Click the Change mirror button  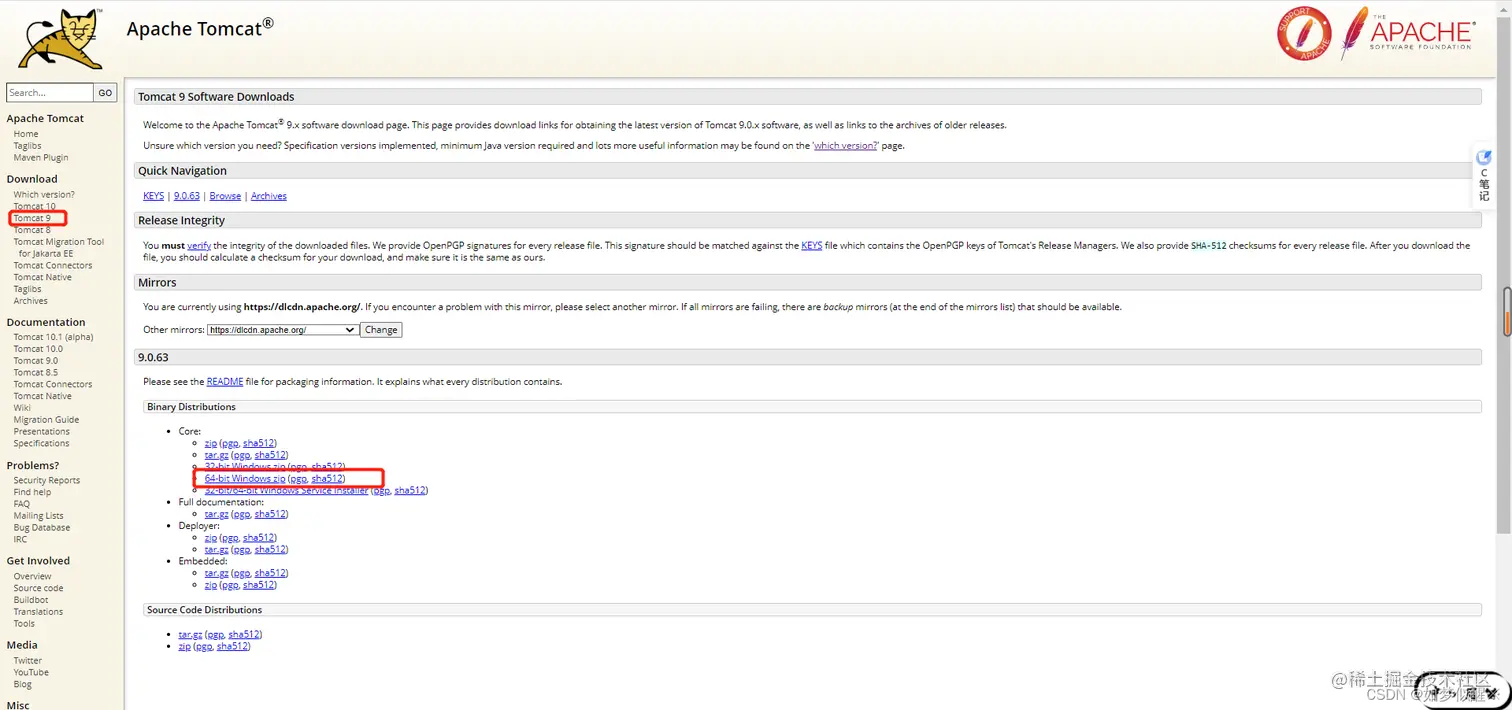click(x=381, y=330)
